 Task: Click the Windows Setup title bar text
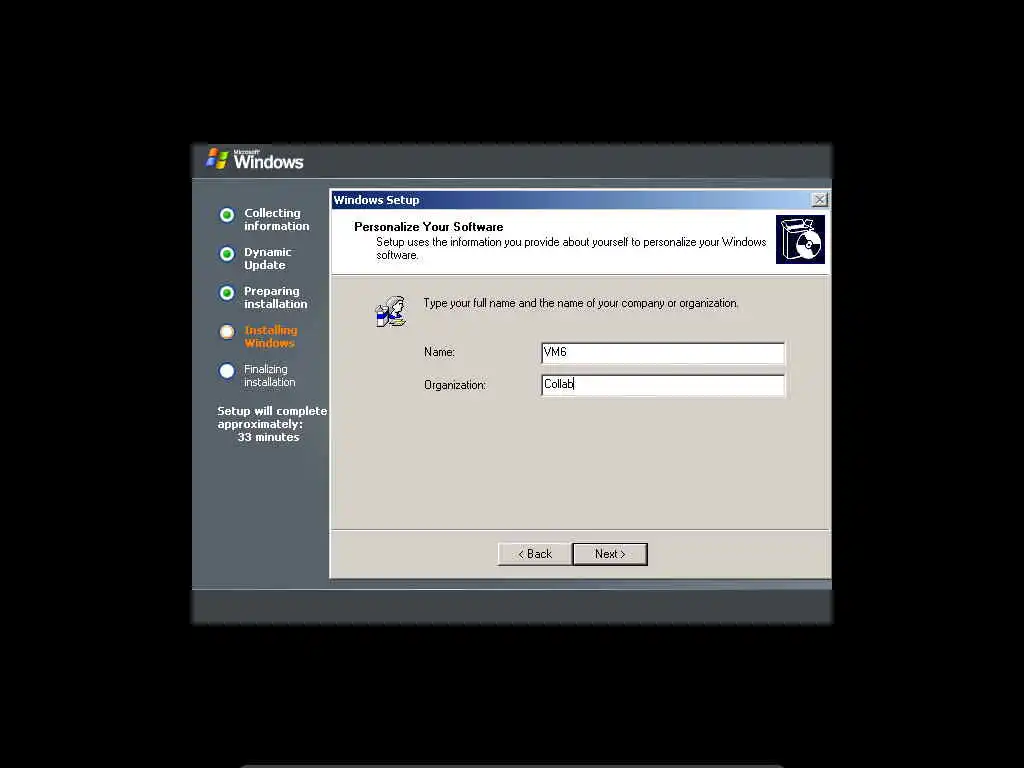pos(376,200)
